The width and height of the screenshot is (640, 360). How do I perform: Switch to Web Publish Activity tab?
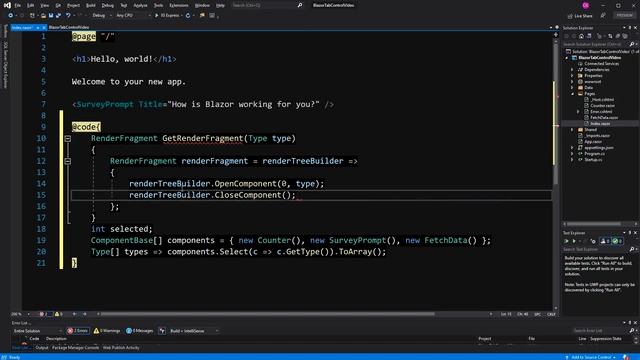(121, 348)
